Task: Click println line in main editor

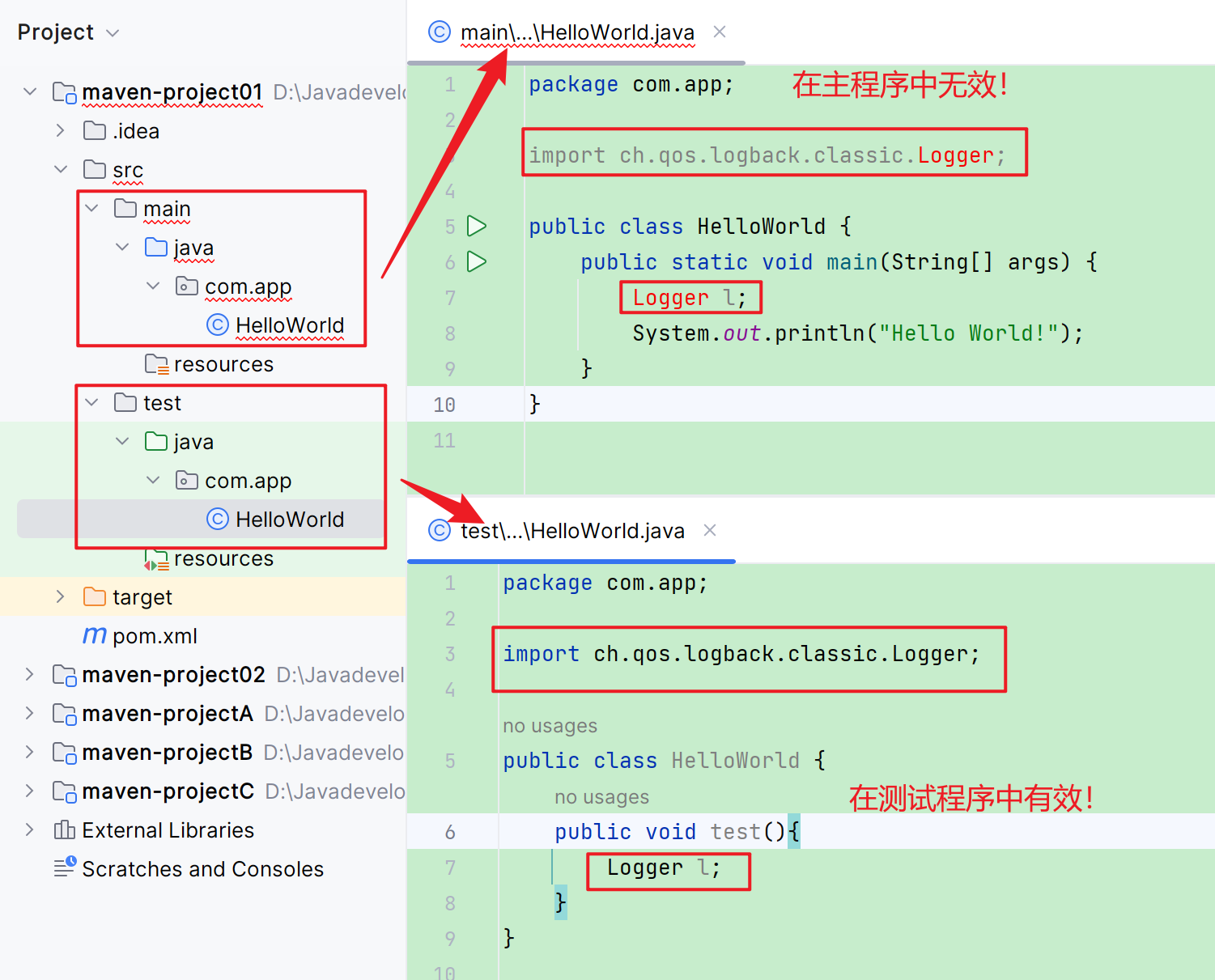Action: tap(858, 333)
